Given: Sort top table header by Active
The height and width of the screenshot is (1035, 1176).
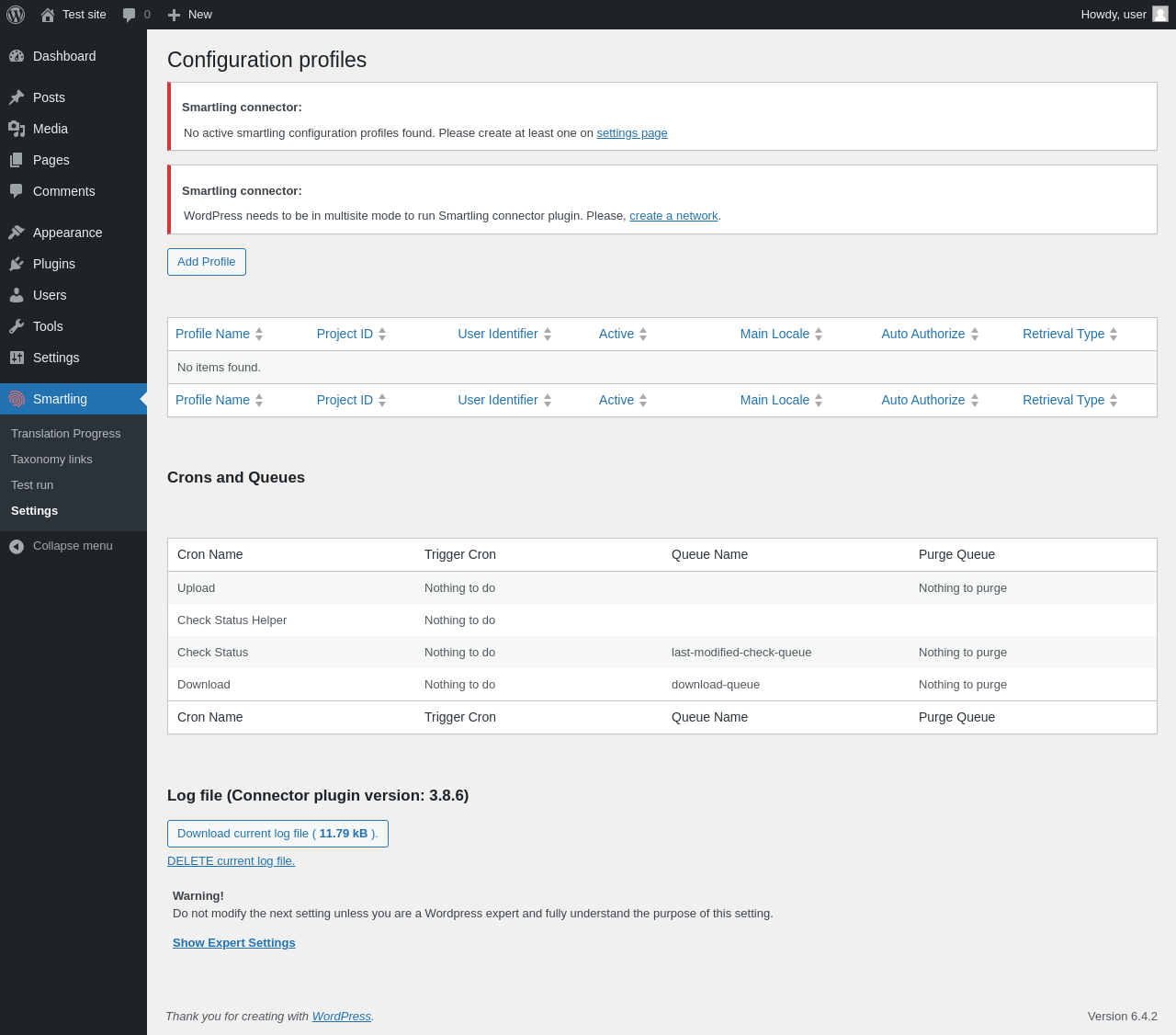Looking at the screenshot, I should coord(616,334).
